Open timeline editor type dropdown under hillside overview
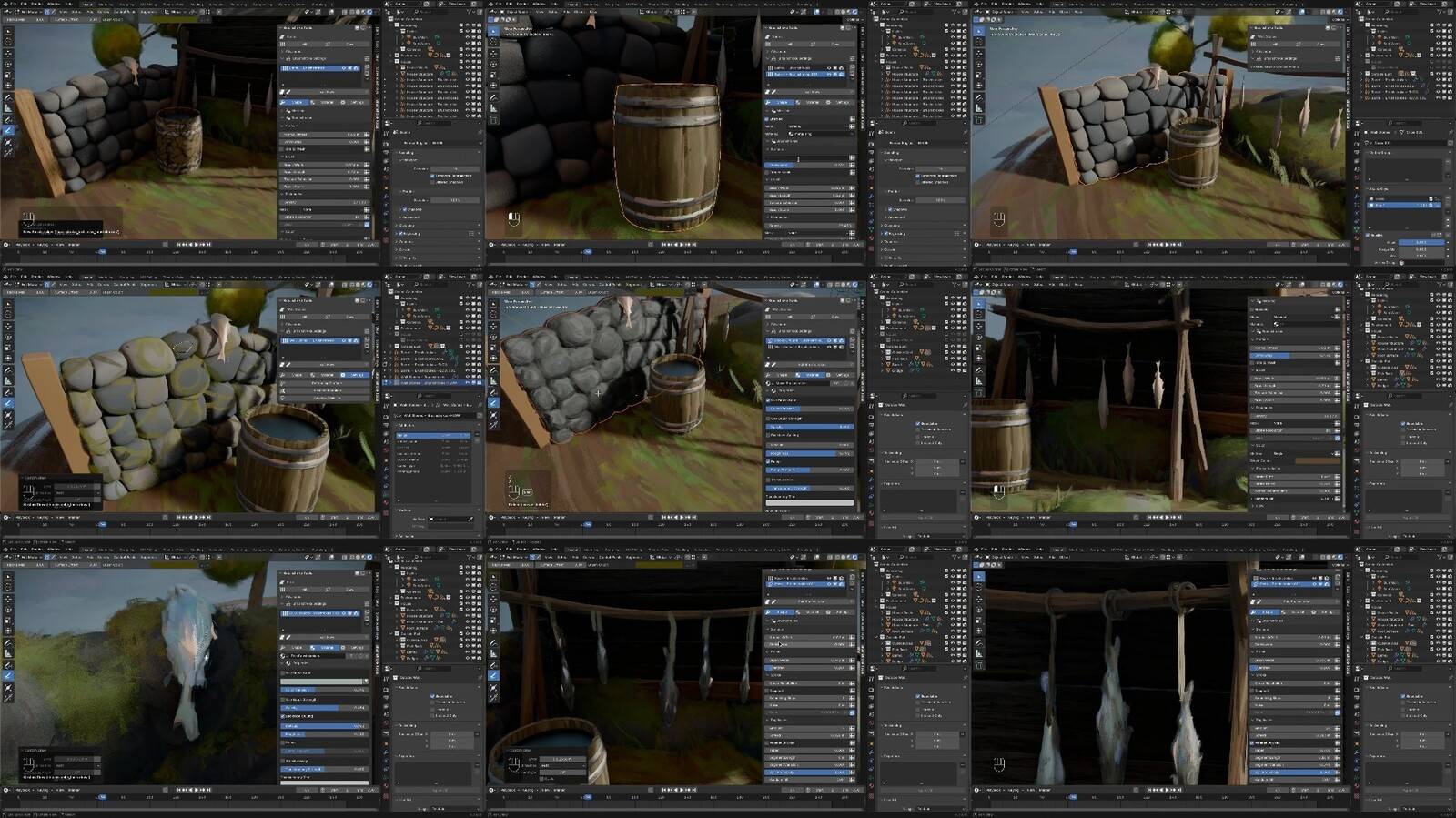This screenshot has width=1456, height=818. (x=977, y=245)
